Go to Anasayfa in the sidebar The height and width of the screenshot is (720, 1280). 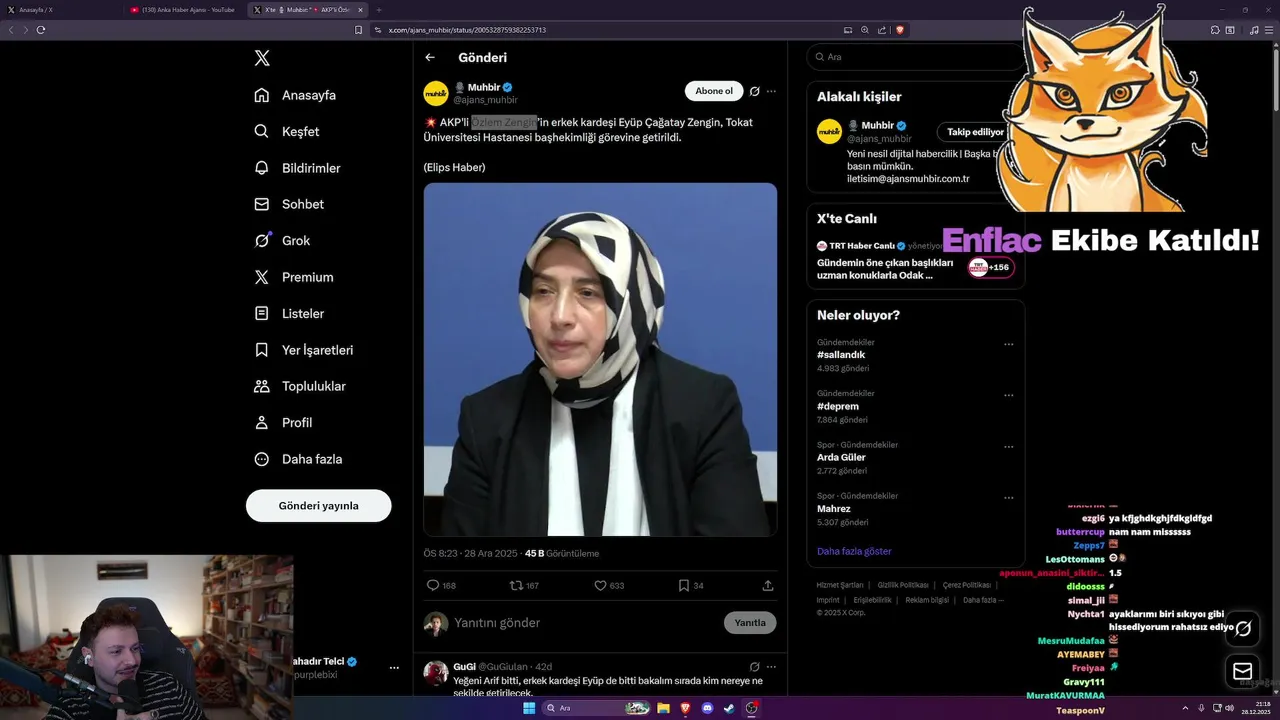click(295, 95)
